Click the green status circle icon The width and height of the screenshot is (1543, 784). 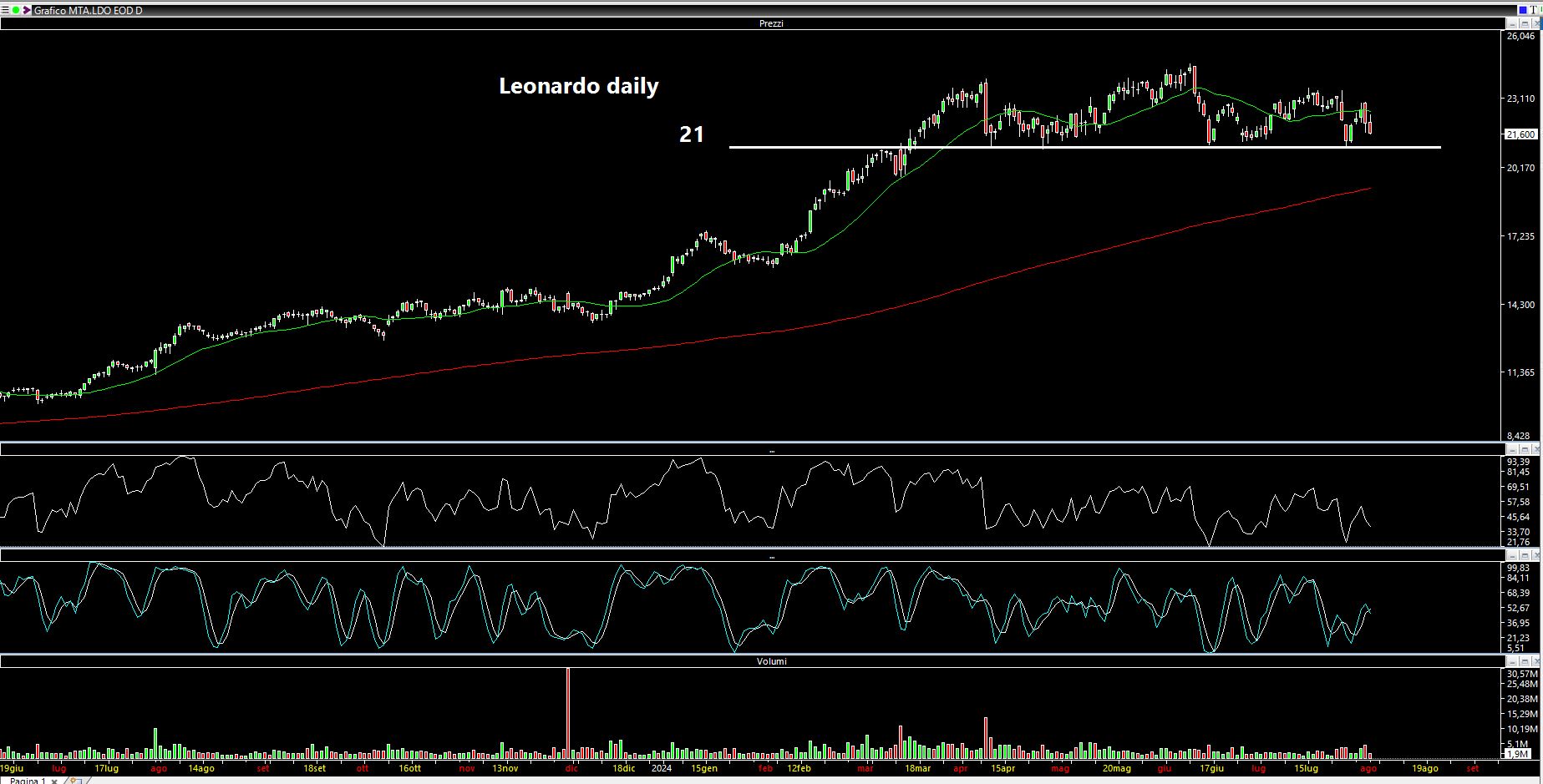[16, 10]
